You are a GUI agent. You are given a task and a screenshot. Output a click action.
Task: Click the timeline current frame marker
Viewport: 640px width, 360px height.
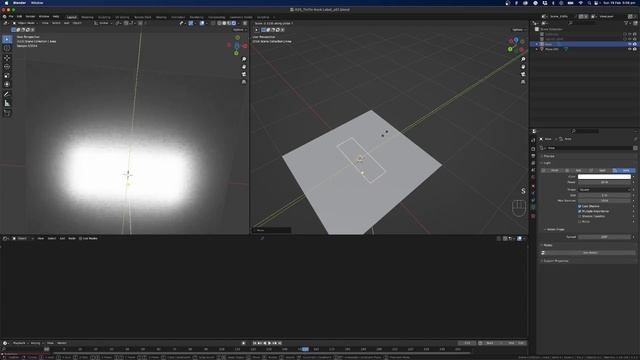tap(305, 349)
